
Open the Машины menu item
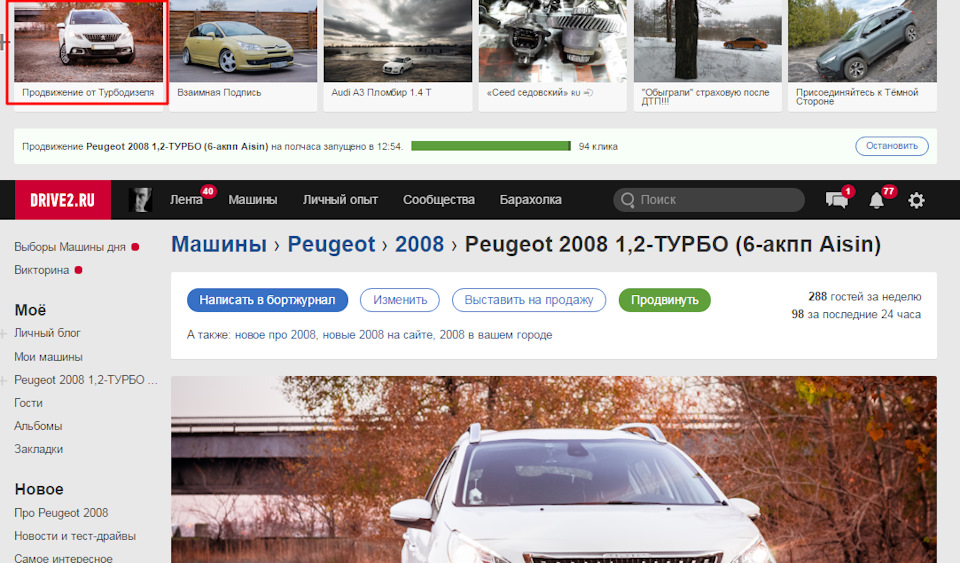pyautogui.click(x=253, y=199)
